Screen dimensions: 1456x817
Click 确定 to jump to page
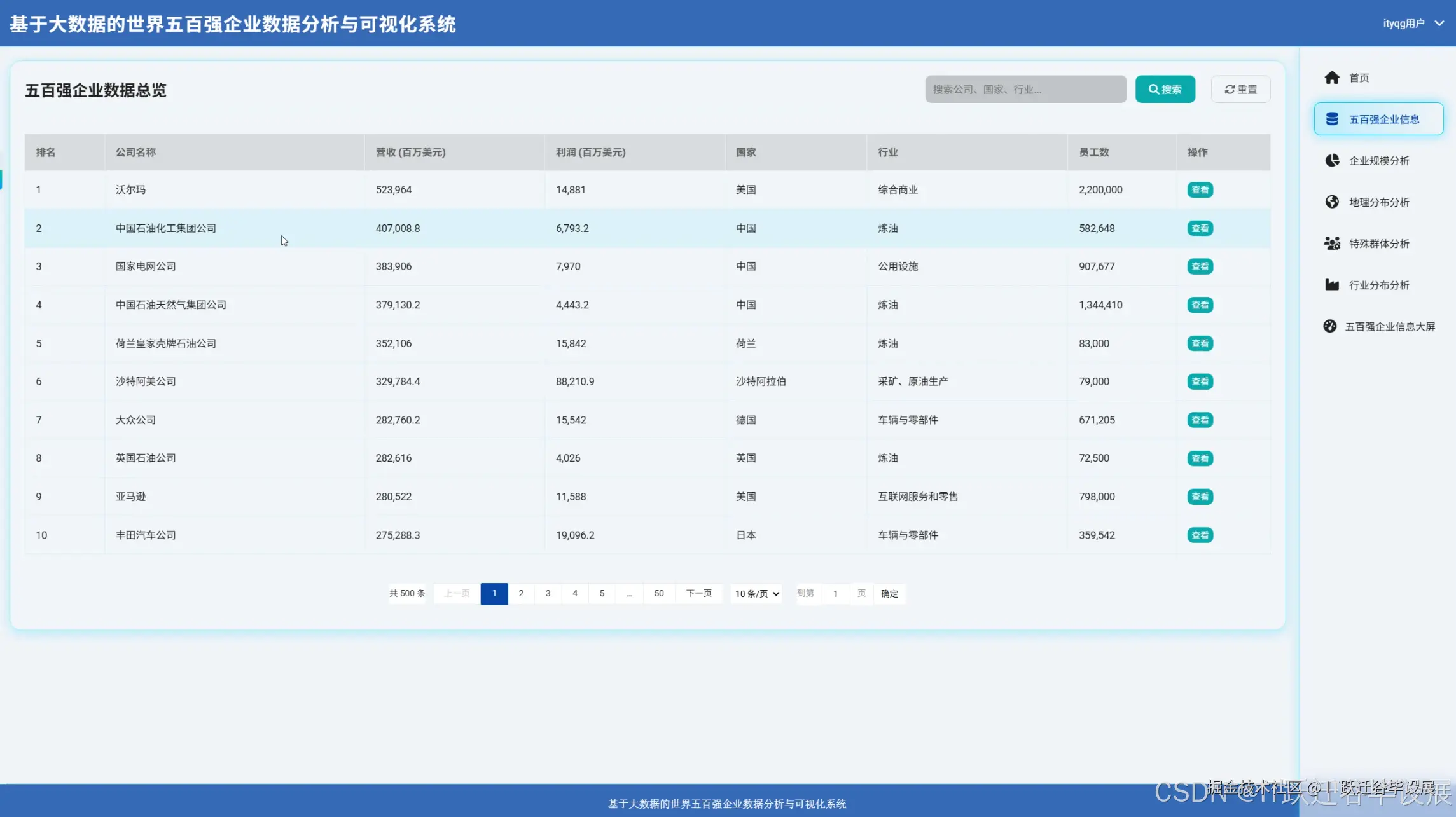pos(889,593)
